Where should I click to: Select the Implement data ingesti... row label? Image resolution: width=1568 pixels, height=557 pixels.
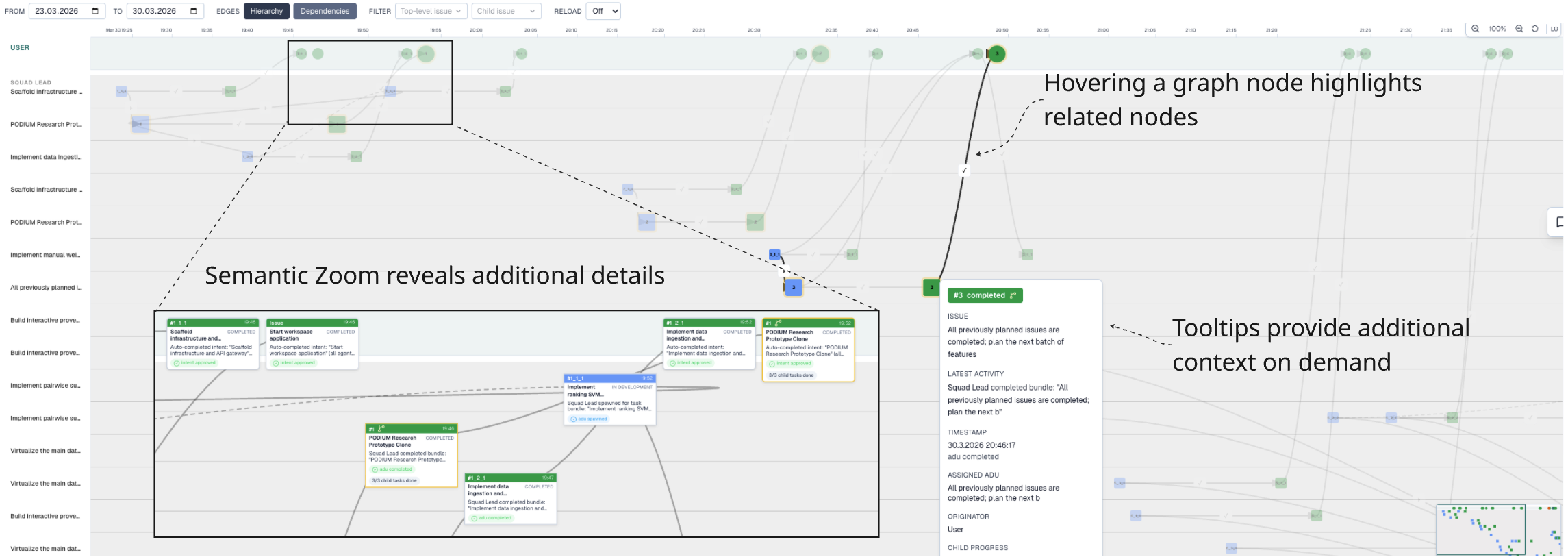(46, 157)
